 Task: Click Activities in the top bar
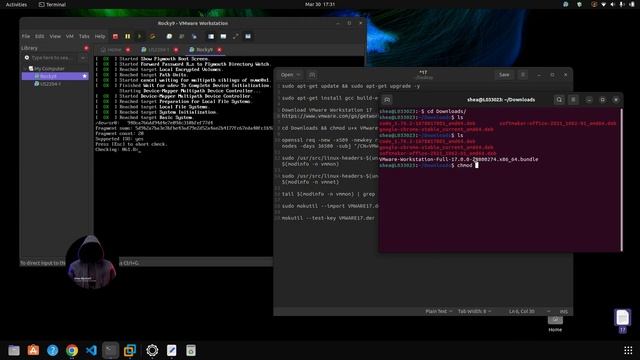[16, 4]
